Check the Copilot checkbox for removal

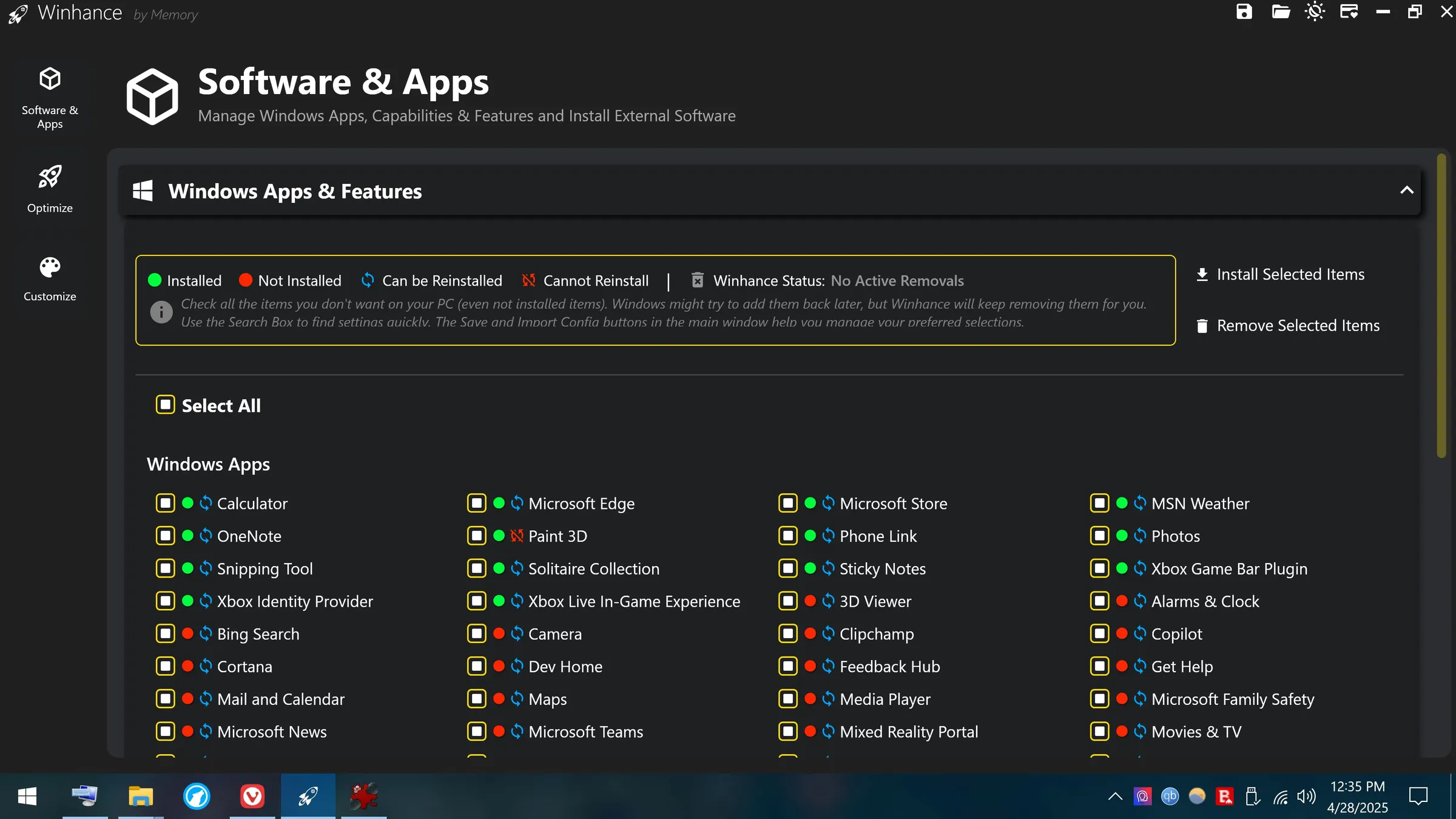1099,633
